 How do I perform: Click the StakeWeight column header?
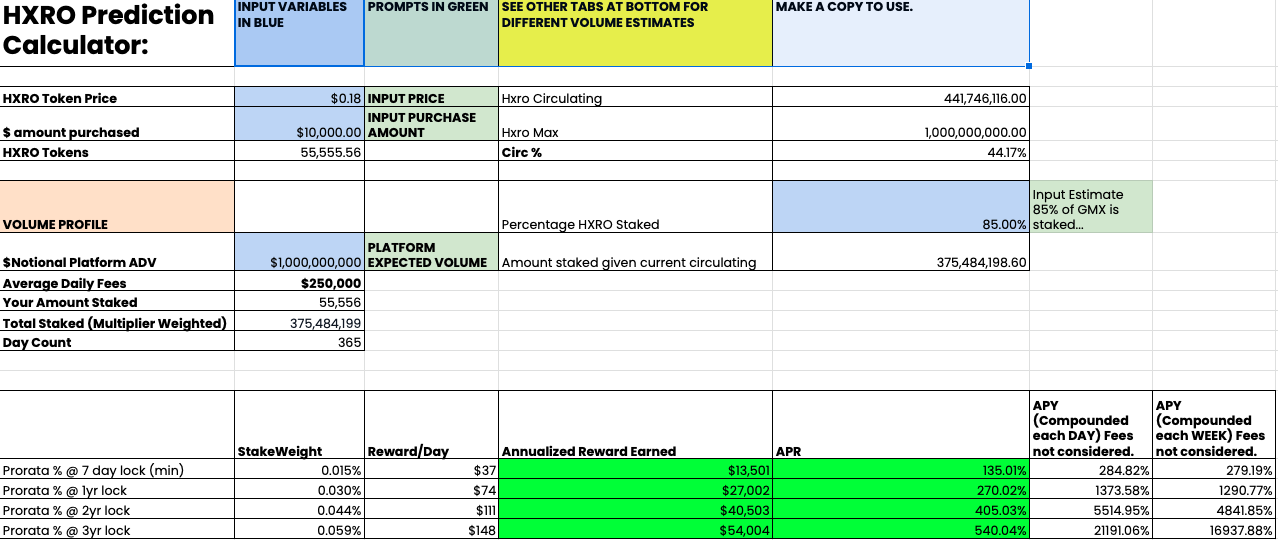pyautogui.click(x=299, y=425)
